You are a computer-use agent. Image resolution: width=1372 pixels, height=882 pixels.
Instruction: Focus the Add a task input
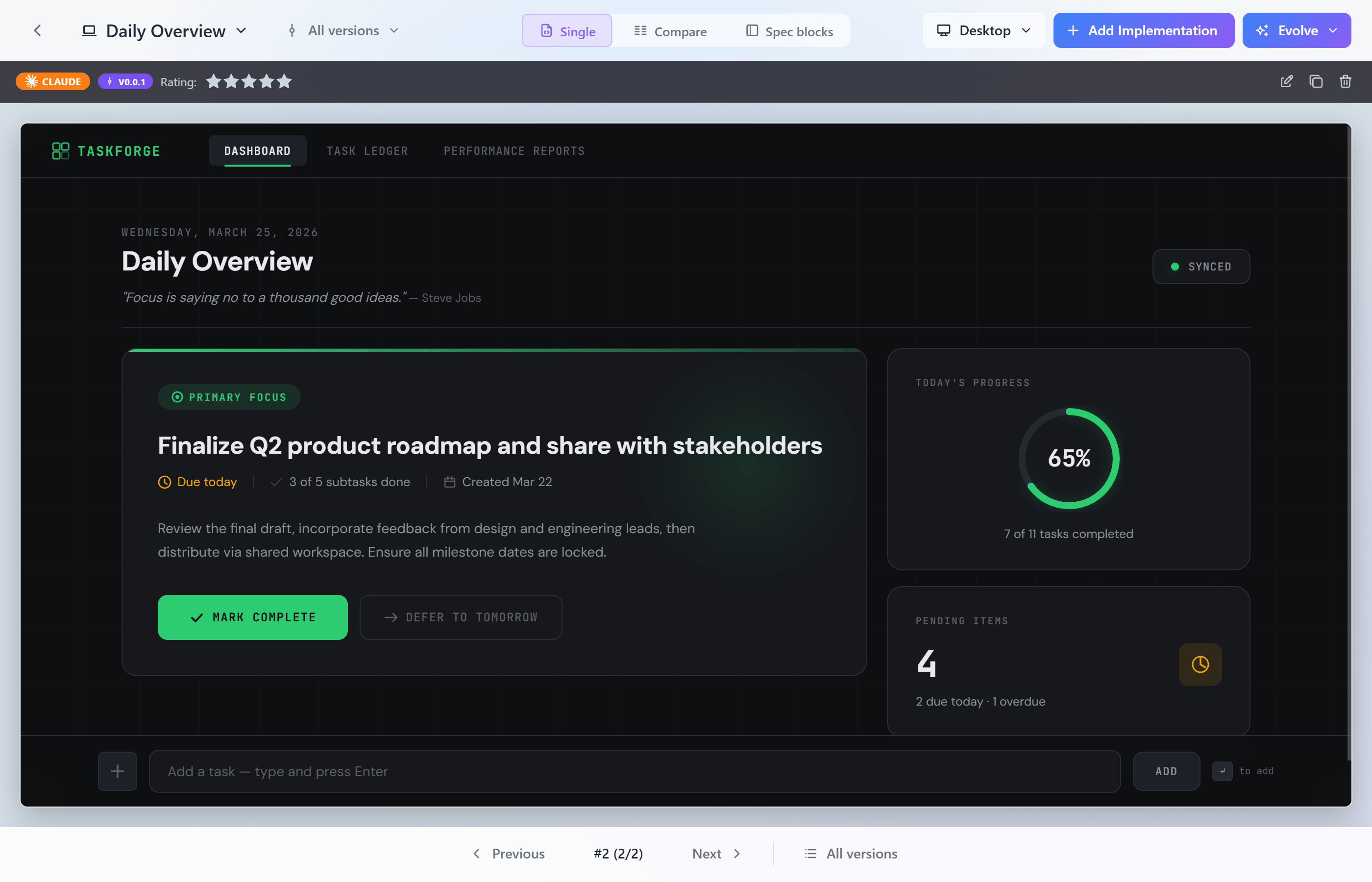[x=634, y=771]
